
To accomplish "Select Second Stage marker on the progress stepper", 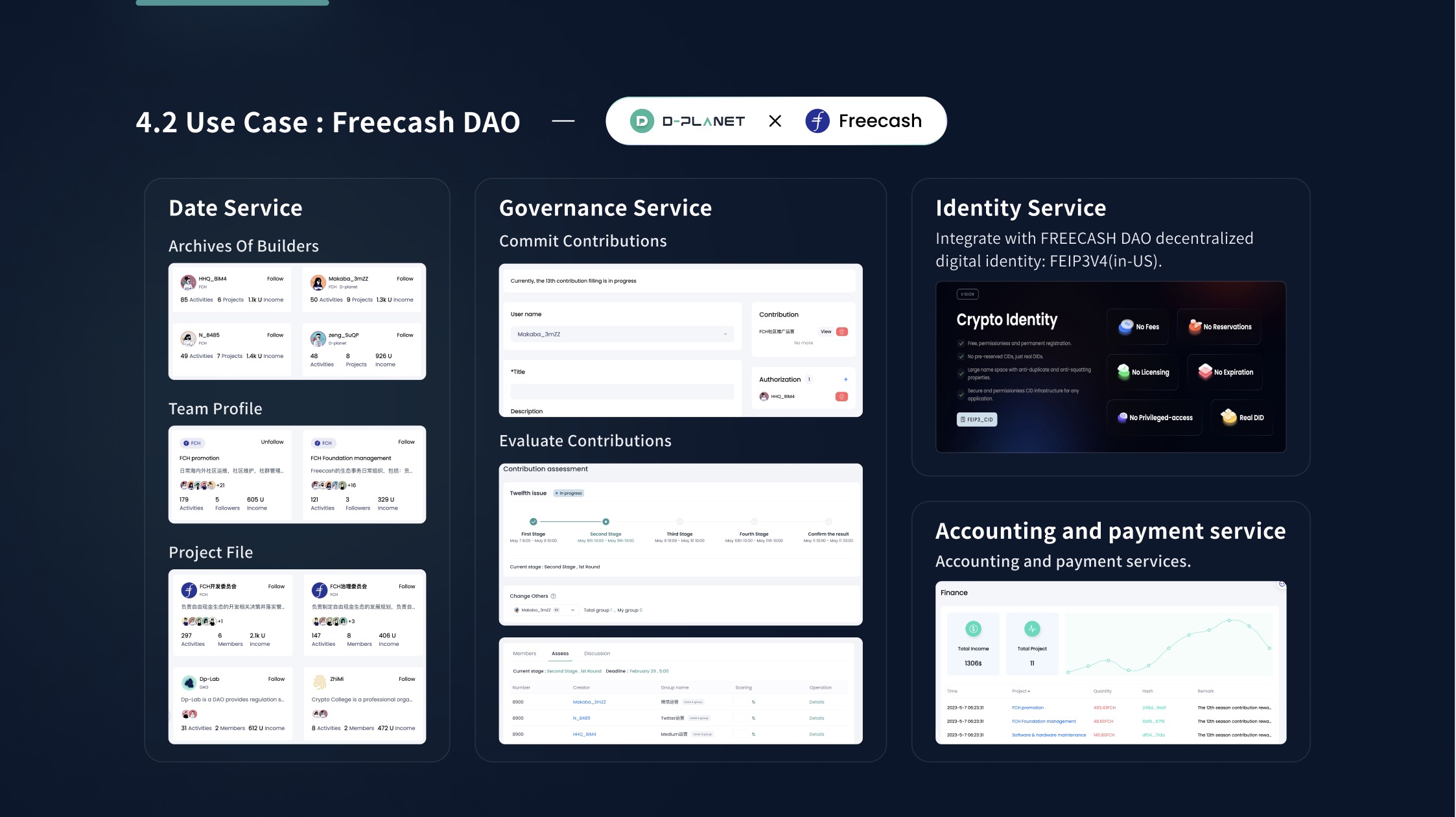I will pyautogui.click(x=606, y=521).
